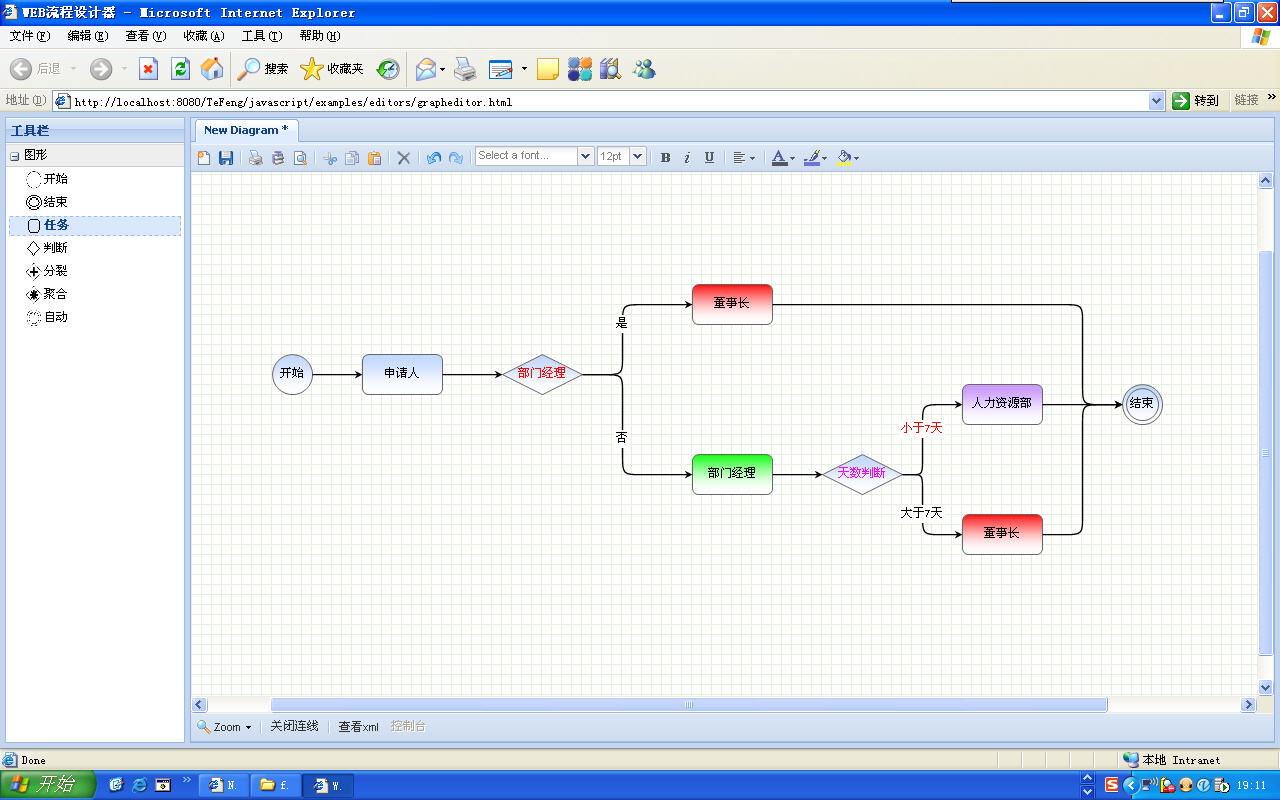The image size is (1280, 800).
Task: Toggle bold formatting on selected text
Action: pyautogui.click(x=664, y=157)
